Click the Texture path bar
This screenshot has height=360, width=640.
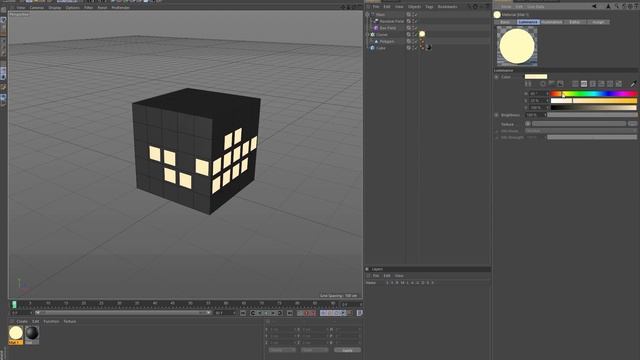coord(579,124)
